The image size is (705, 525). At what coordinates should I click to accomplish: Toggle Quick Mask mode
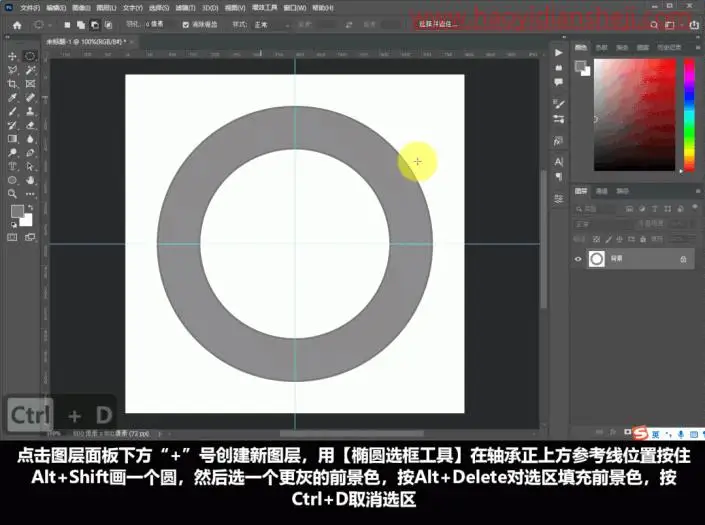(12, 237)
